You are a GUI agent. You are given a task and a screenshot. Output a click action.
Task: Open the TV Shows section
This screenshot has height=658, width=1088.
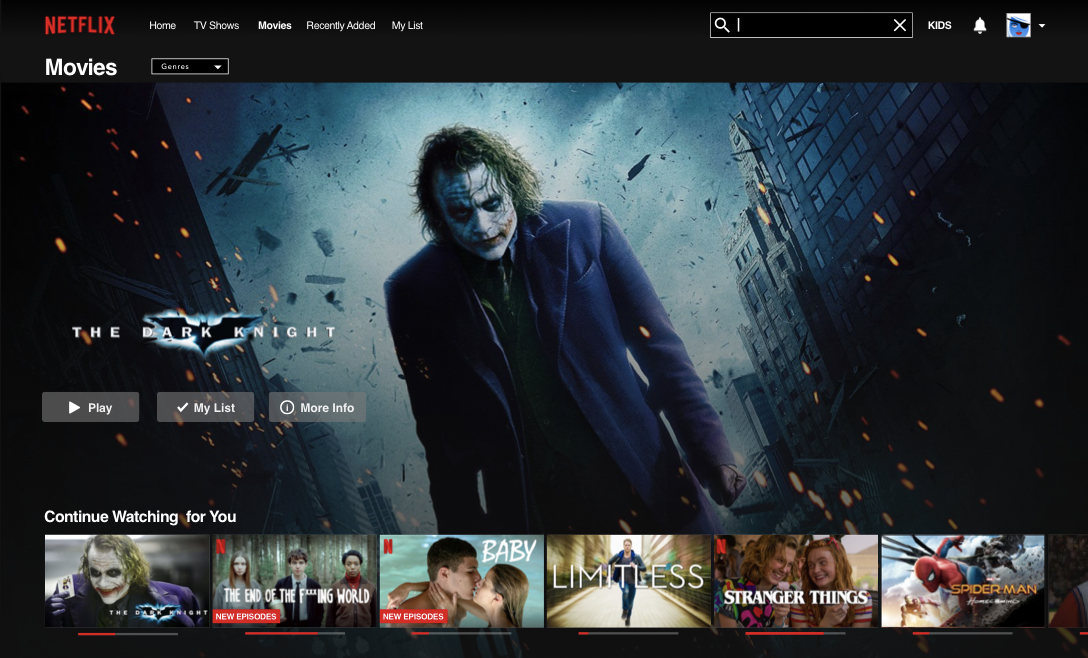click(216, 26)
